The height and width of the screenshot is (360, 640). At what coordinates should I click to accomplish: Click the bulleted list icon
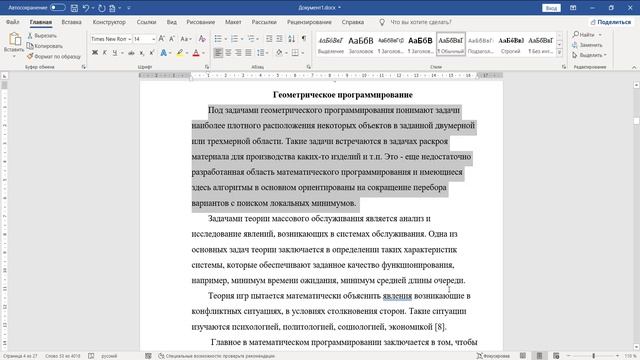pyautogui.click(x=218, y=39)
